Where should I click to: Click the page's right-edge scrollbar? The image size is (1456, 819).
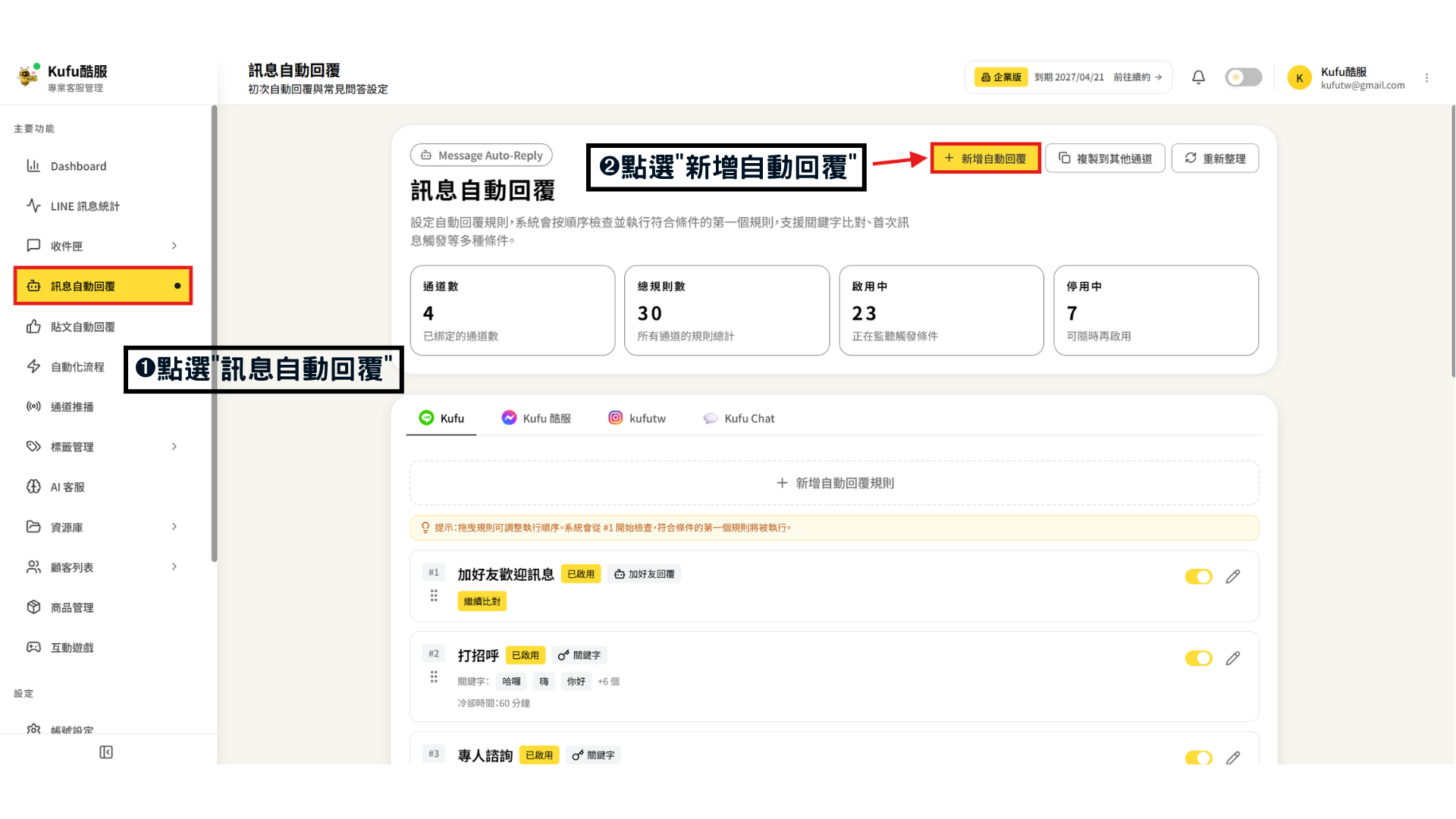1452,241
